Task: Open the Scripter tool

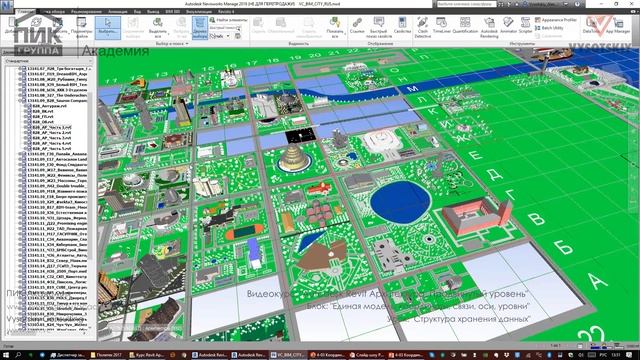Action: 525,25
